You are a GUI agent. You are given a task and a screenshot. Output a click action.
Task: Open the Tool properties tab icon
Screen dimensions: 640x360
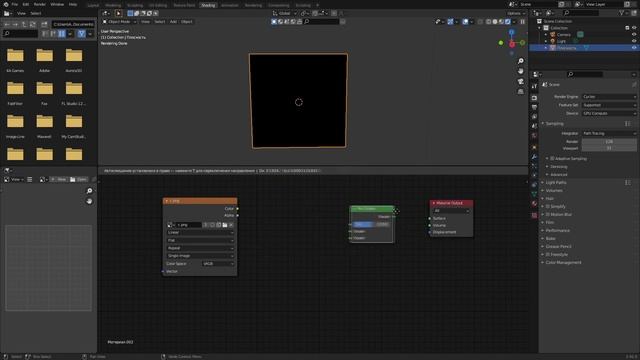click(534, 86)
